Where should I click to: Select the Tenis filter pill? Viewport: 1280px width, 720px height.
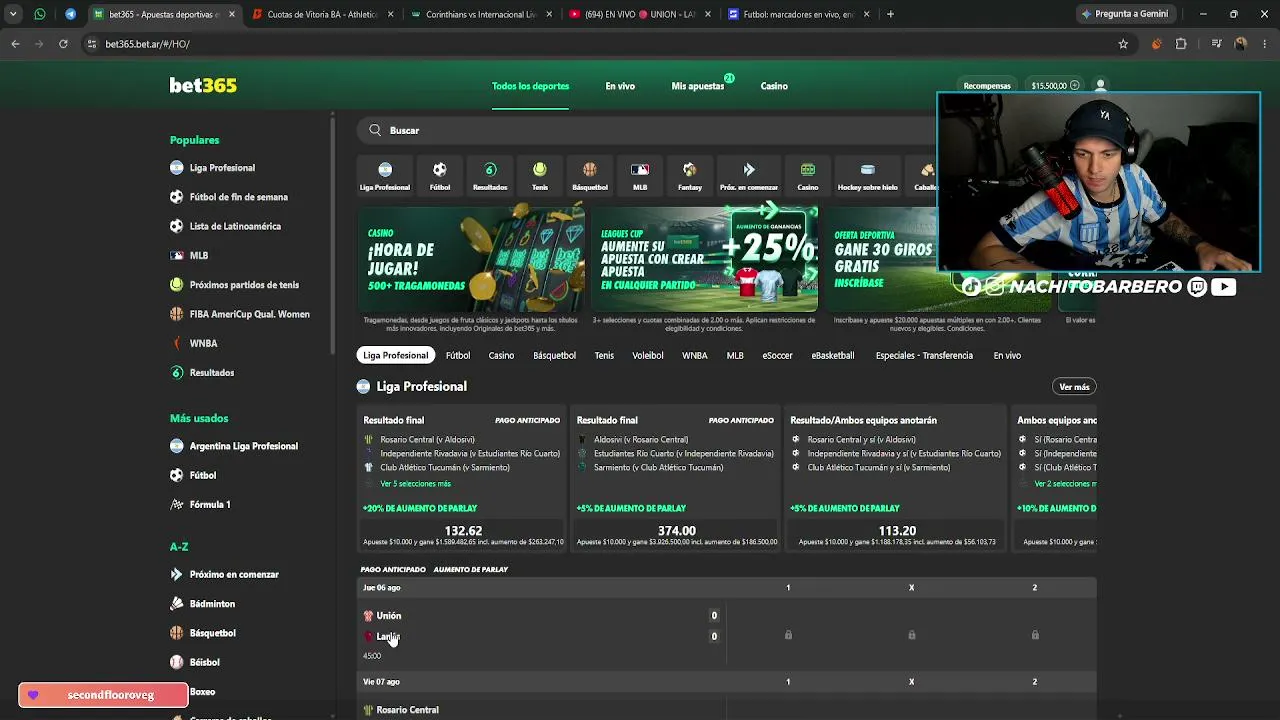[x=604, y=355]
